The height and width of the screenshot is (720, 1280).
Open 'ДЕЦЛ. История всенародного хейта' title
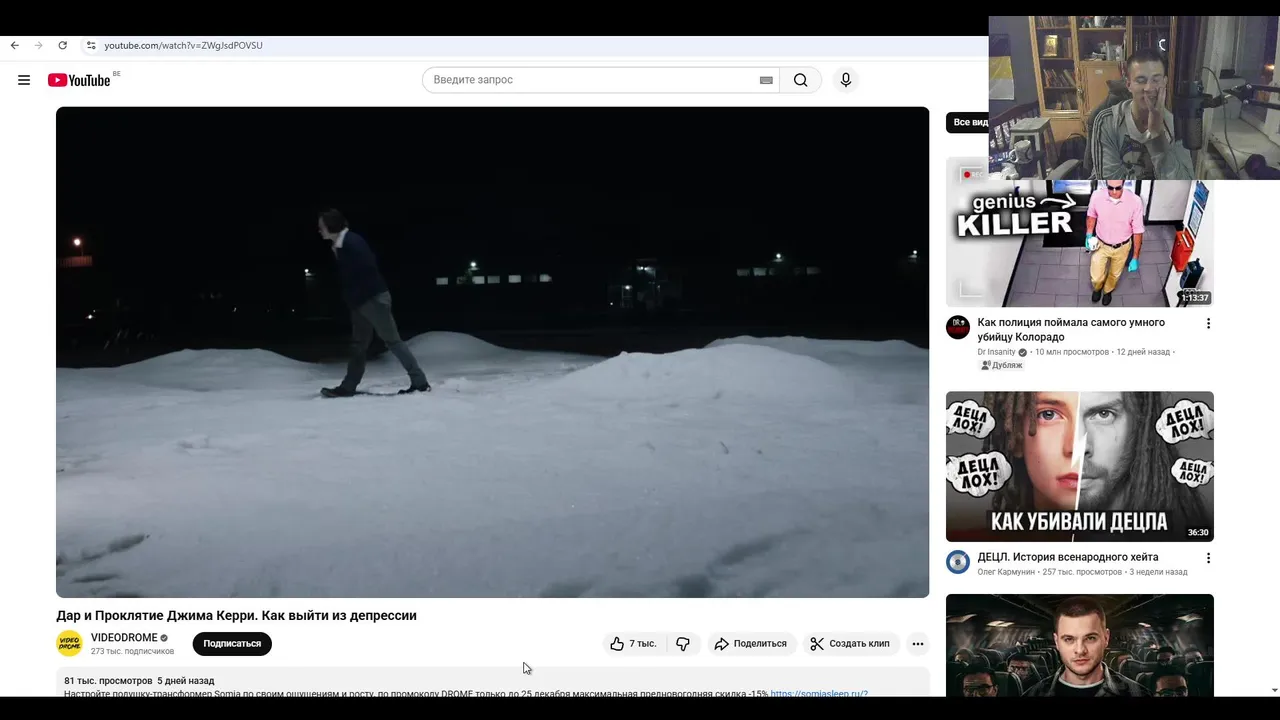point(1068,557)
